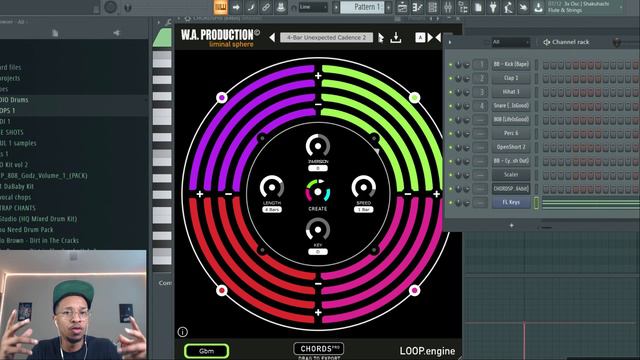Image resolution: width=640 pixels, height=360 pixels.
Task: Select the CHORDSP channel button
Action: tap(511, 189)
